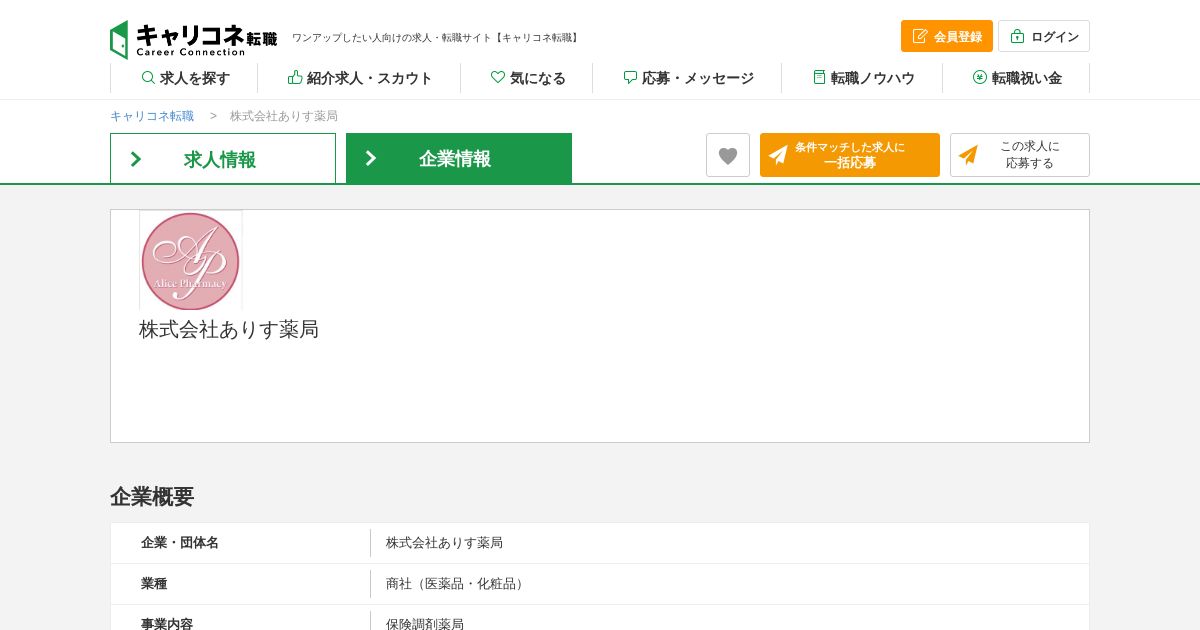Click the 企業概要 section heading
Image resolution: width=1200 pixels, height=630 pixels.
(x=152, y=496)
